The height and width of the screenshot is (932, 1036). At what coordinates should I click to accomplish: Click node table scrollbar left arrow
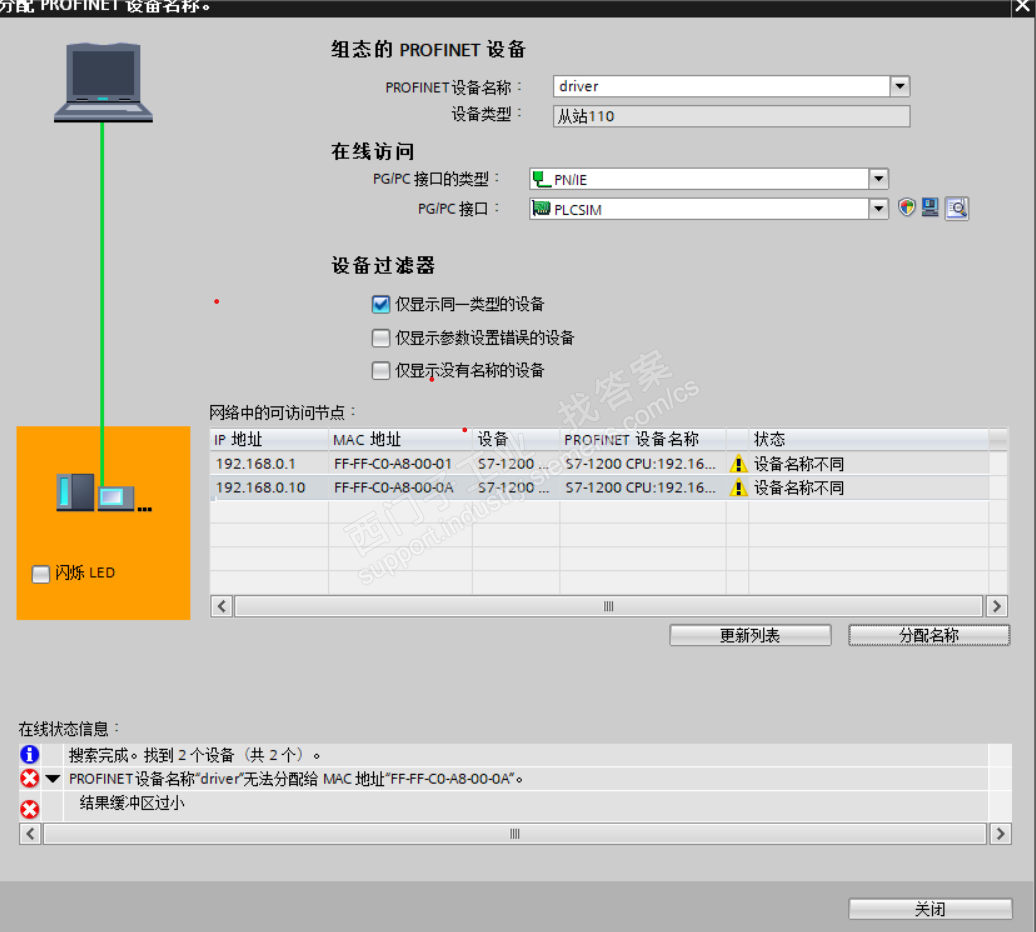222,606
